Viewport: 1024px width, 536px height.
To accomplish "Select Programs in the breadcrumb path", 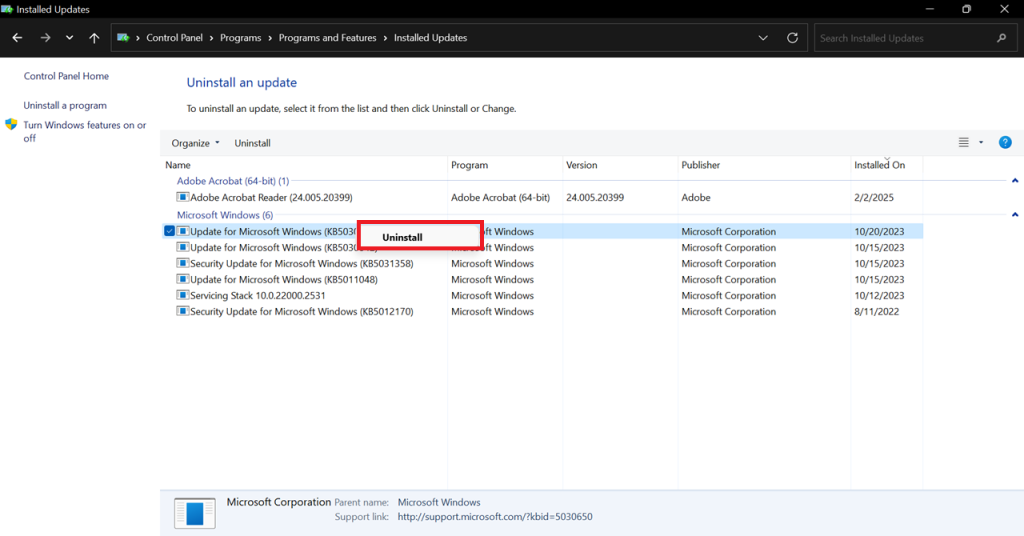I will click(x=240, y=38).
